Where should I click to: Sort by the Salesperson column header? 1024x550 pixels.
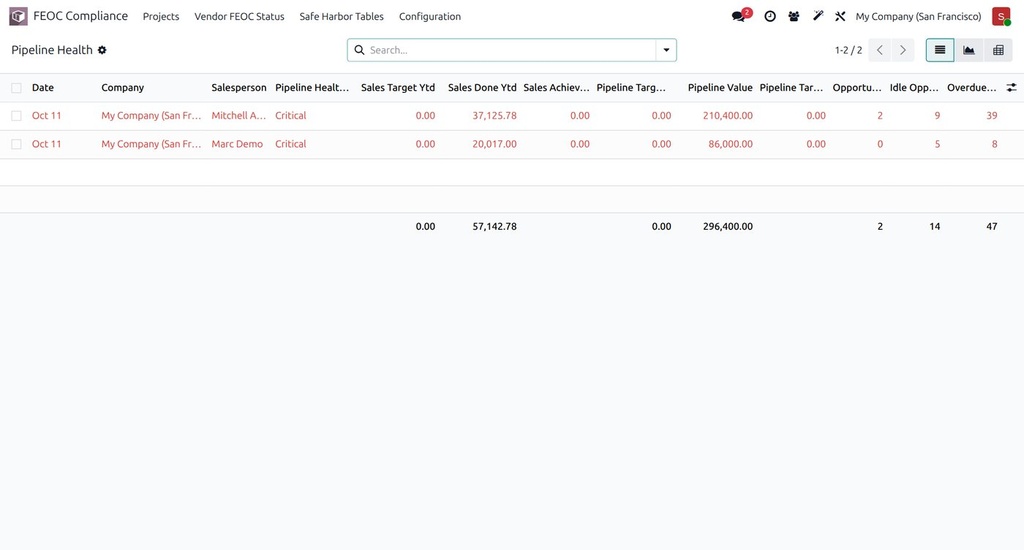(x=239, y=88)
